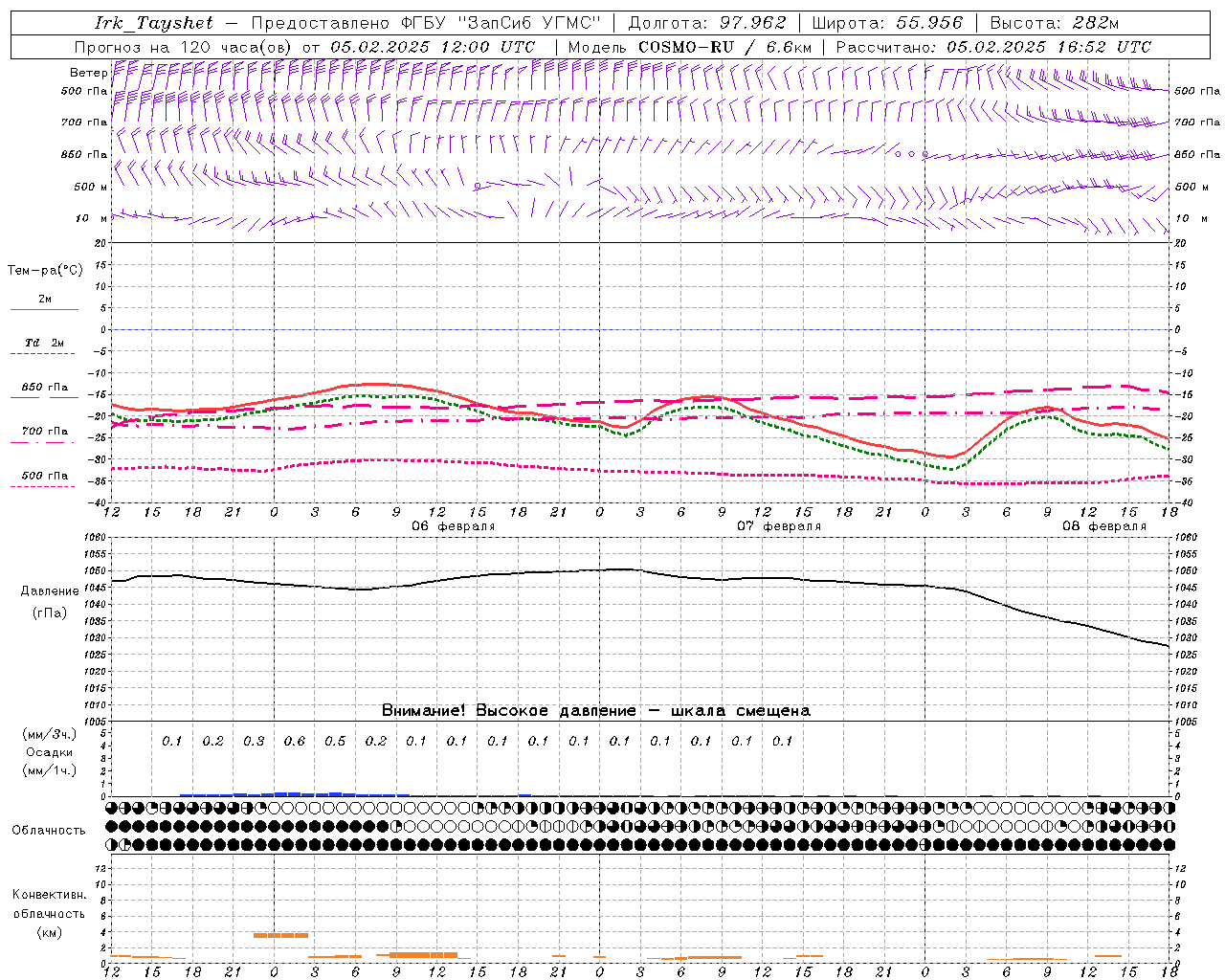Click the (мм/1ч.) precipitation unit label
Screen dimensions: 1225x980
49,770
